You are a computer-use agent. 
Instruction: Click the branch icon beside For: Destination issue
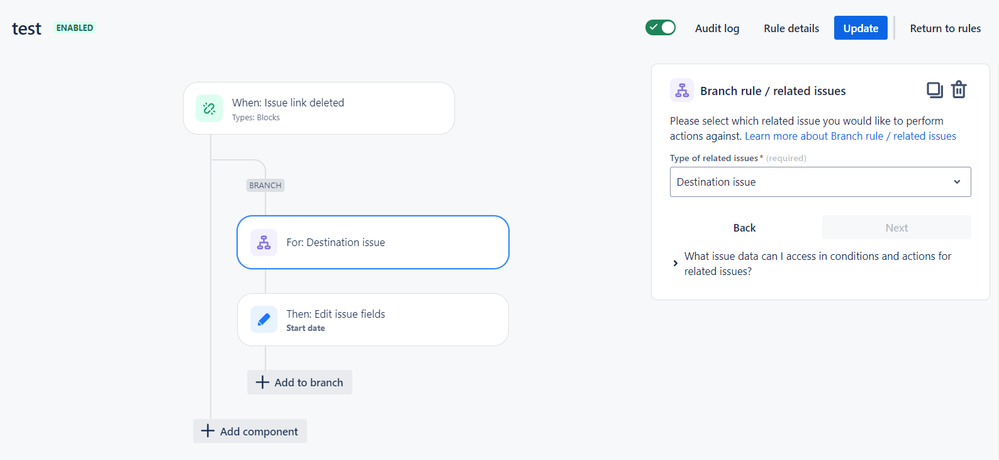pyautogui.click(x=264, y=242)
